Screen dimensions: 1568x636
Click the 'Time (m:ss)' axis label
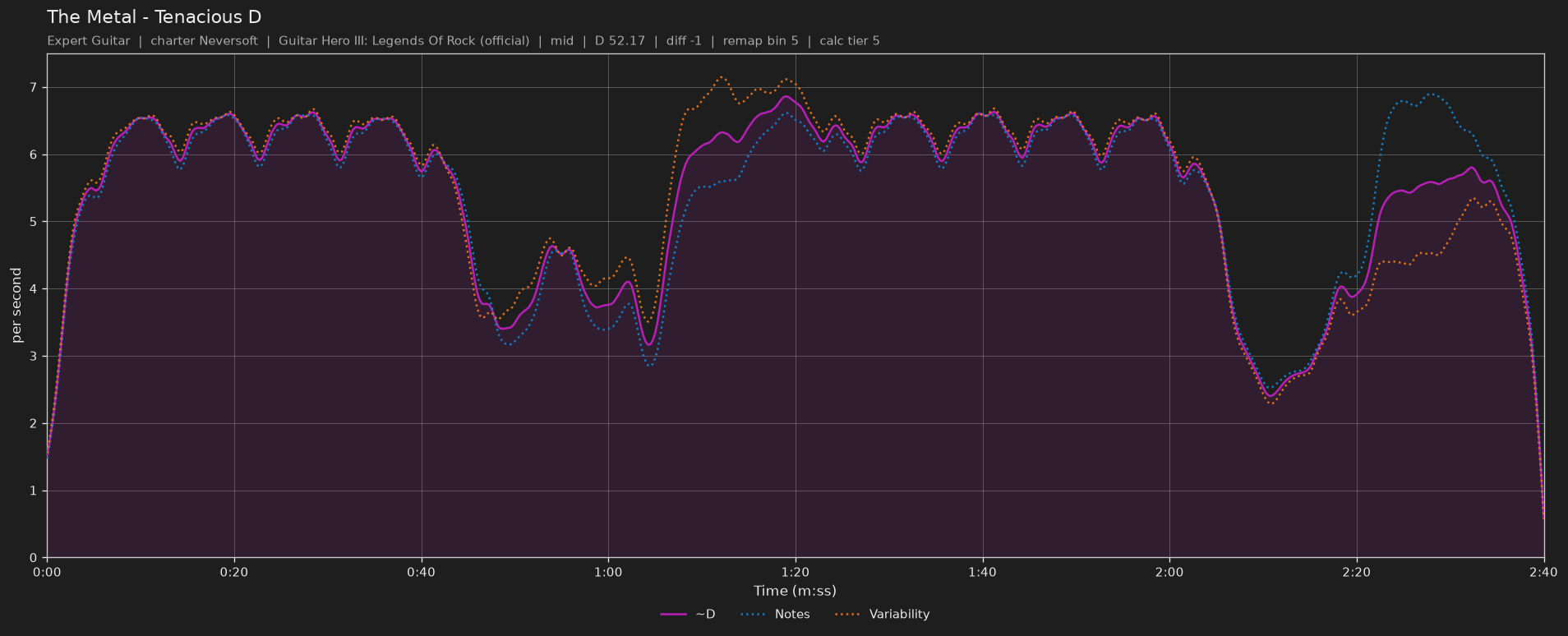(795, 590)
